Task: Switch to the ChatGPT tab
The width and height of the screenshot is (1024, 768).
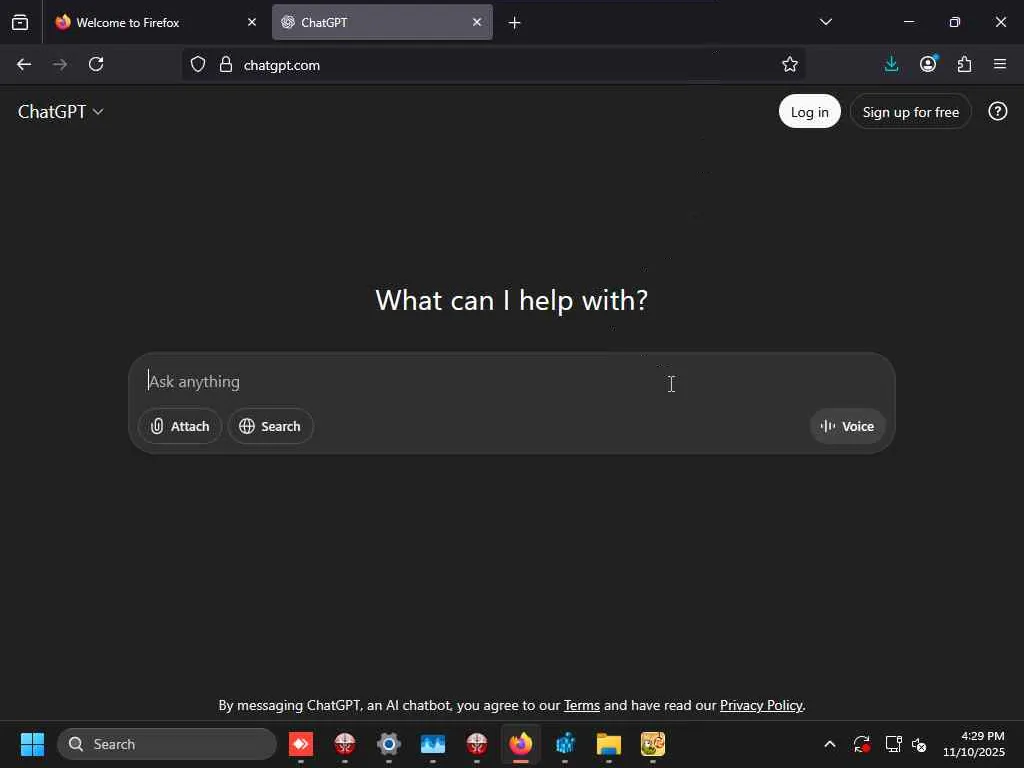Action: tap(382, 22)
